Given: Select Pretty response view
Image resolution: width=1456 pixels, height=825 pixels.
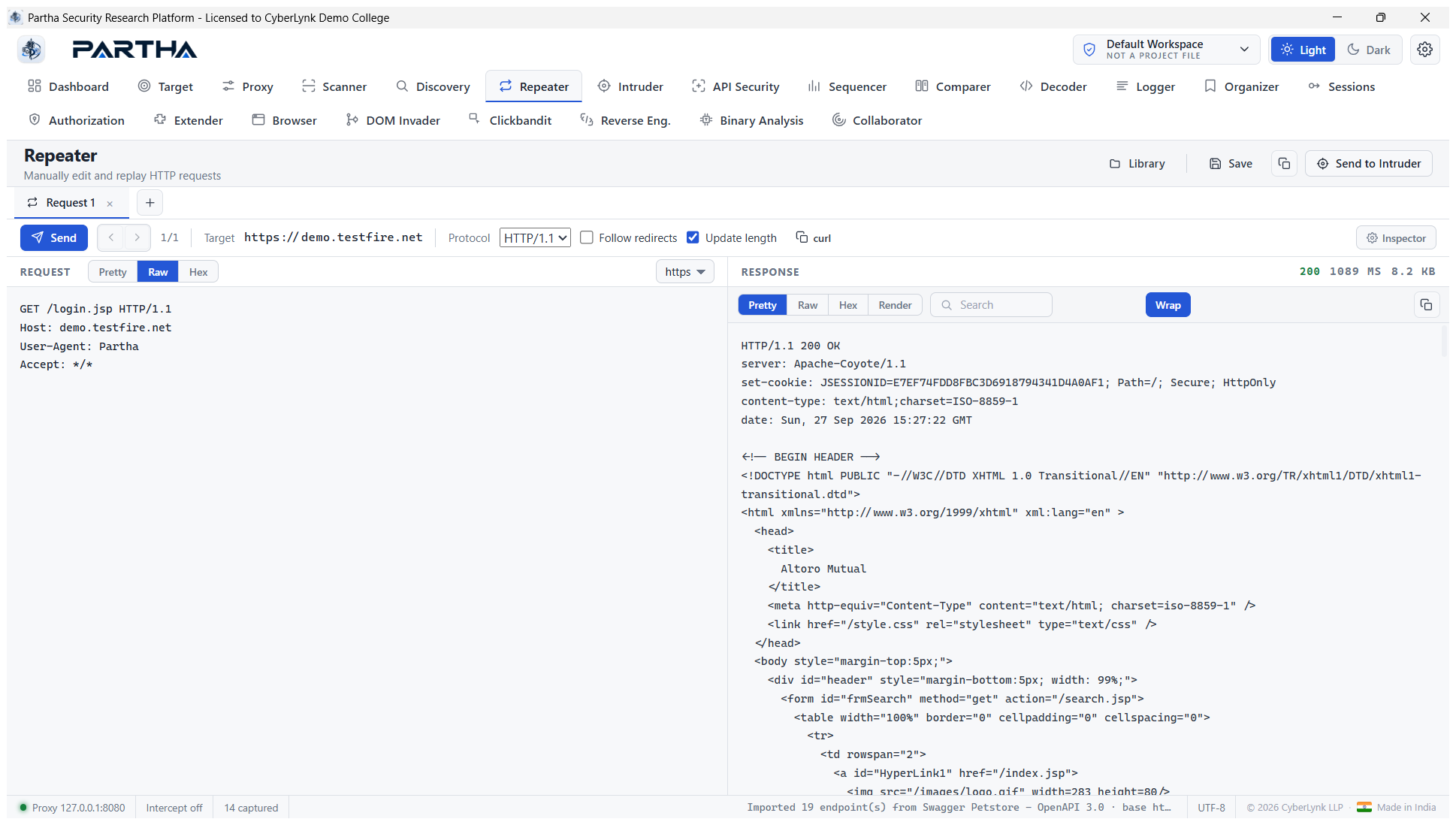Looking at the screenshot, I should tap(763, 305).
